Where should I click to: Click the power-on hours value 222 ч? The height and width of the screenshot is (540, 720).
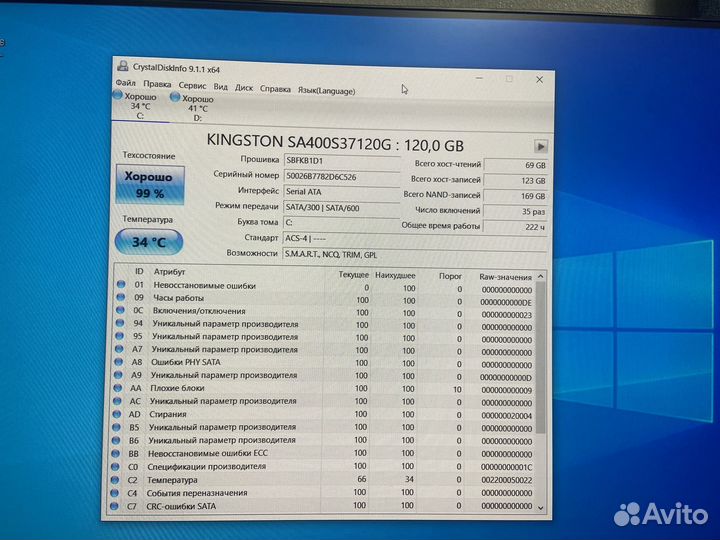tap(516, 227)
